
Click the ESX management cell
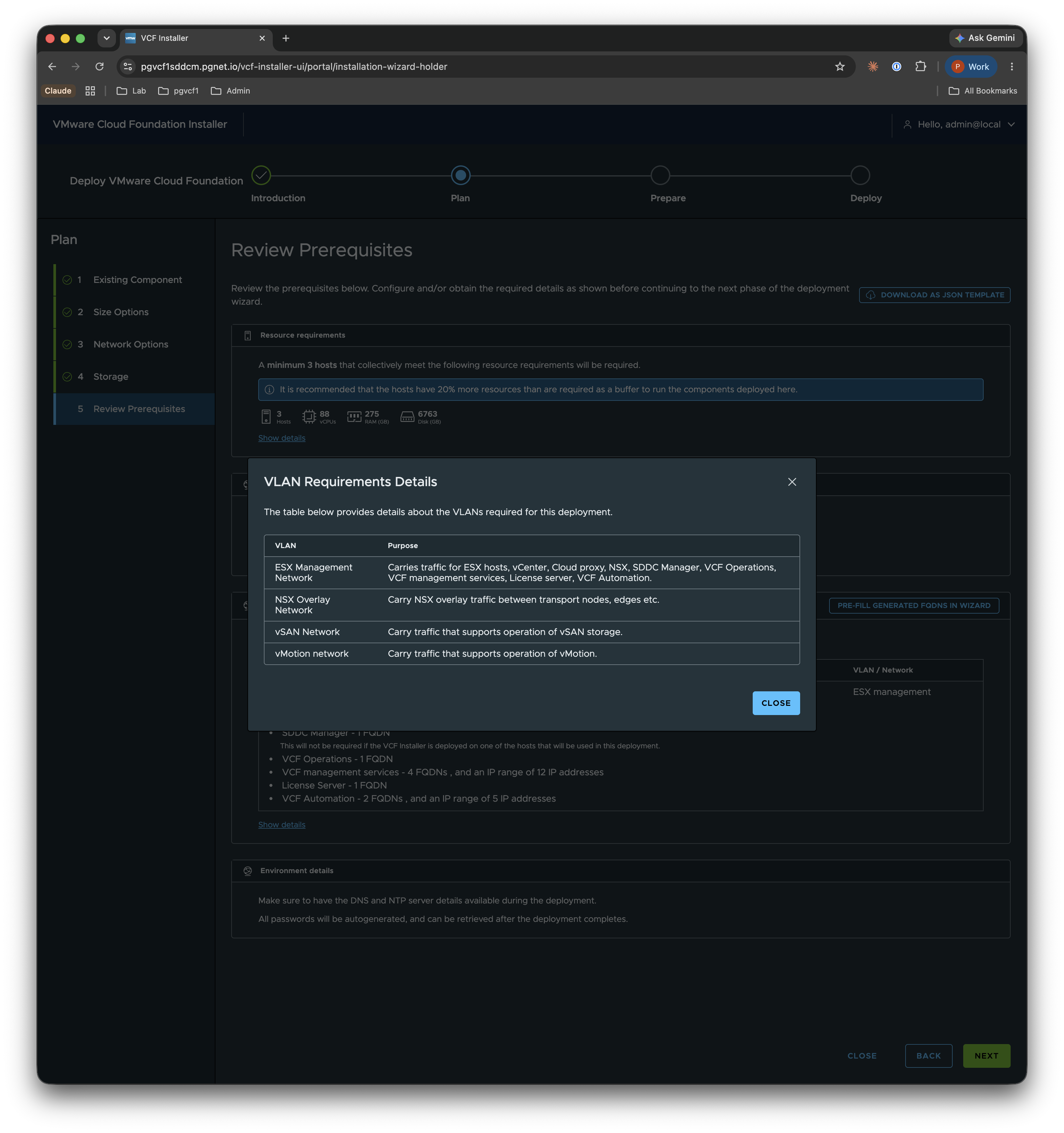click(x=891, y=692)
